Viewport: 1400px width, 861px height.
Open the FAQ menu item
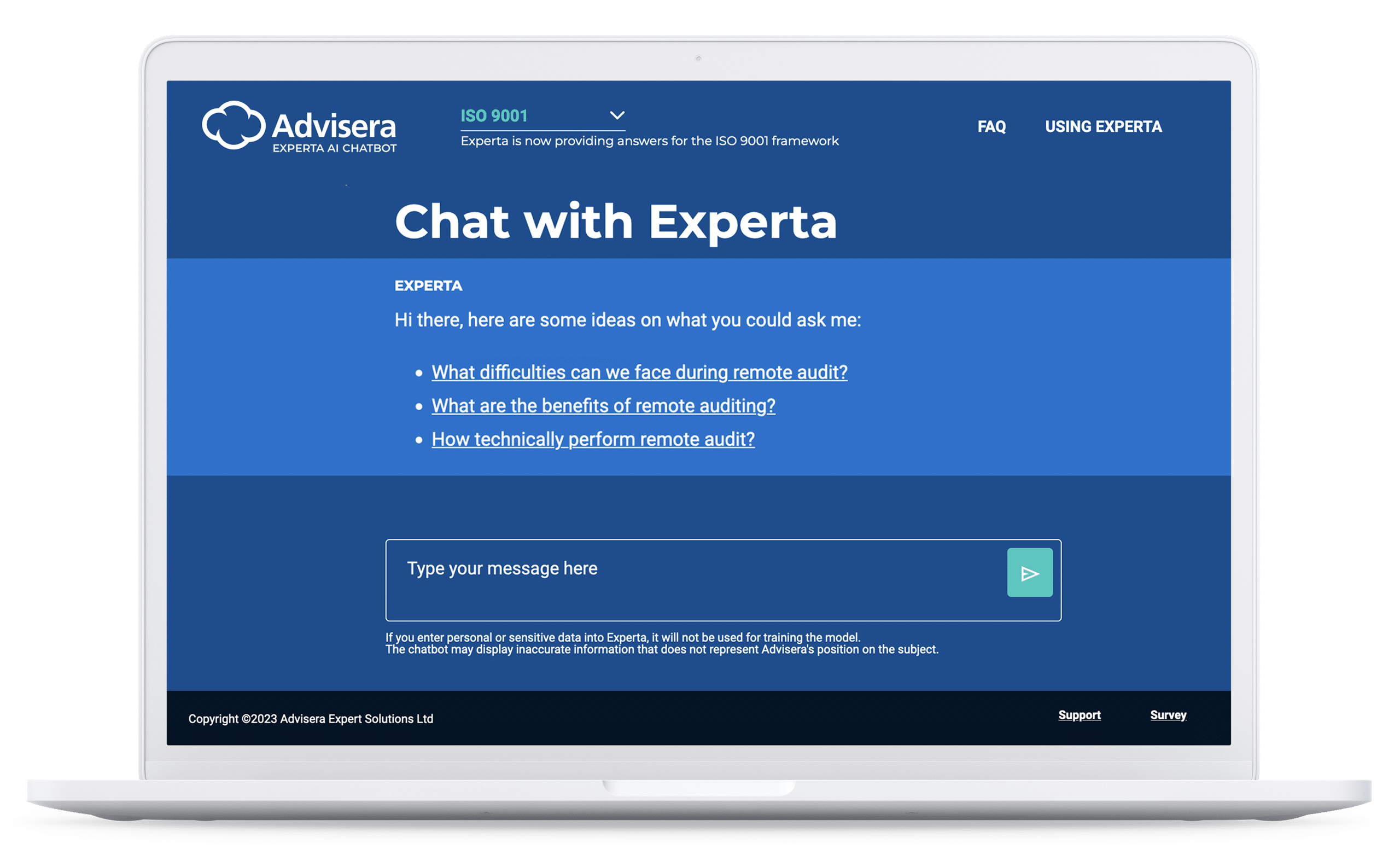pos(988,127)
